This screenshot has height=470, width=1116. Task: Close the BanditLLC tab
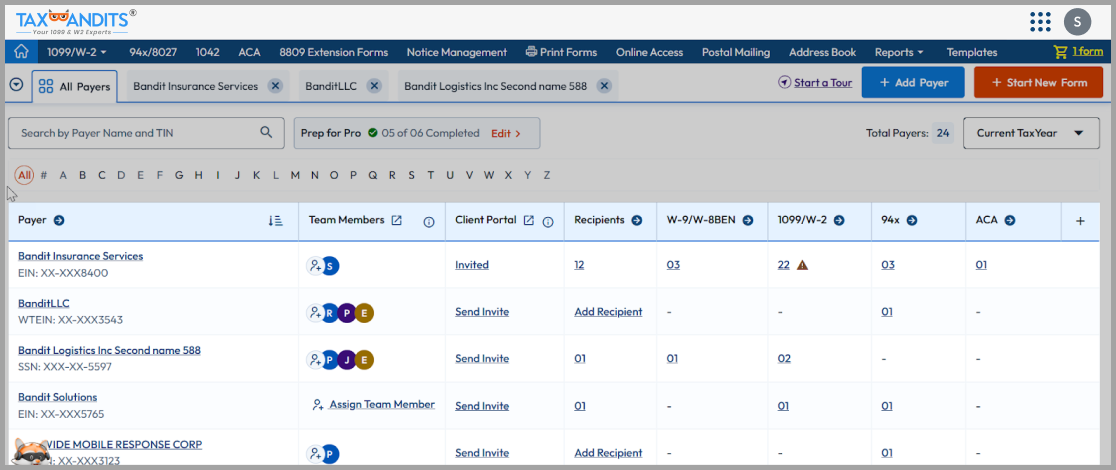click(x=374, y=85)
